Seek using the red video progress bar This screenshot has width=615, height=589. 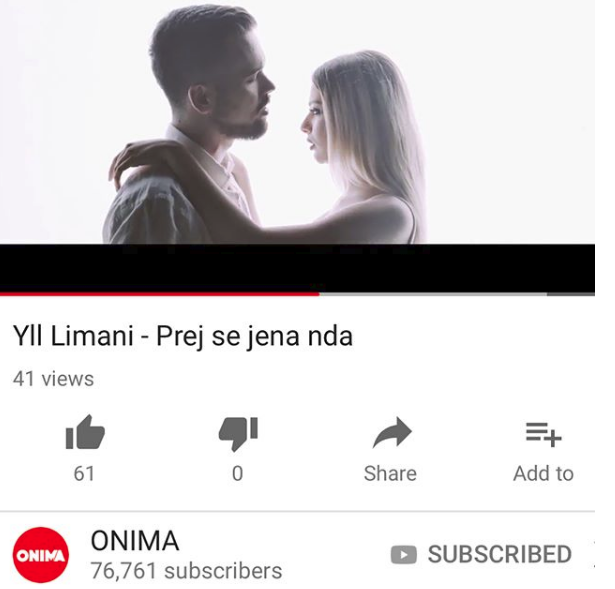[x=160, y=294]
